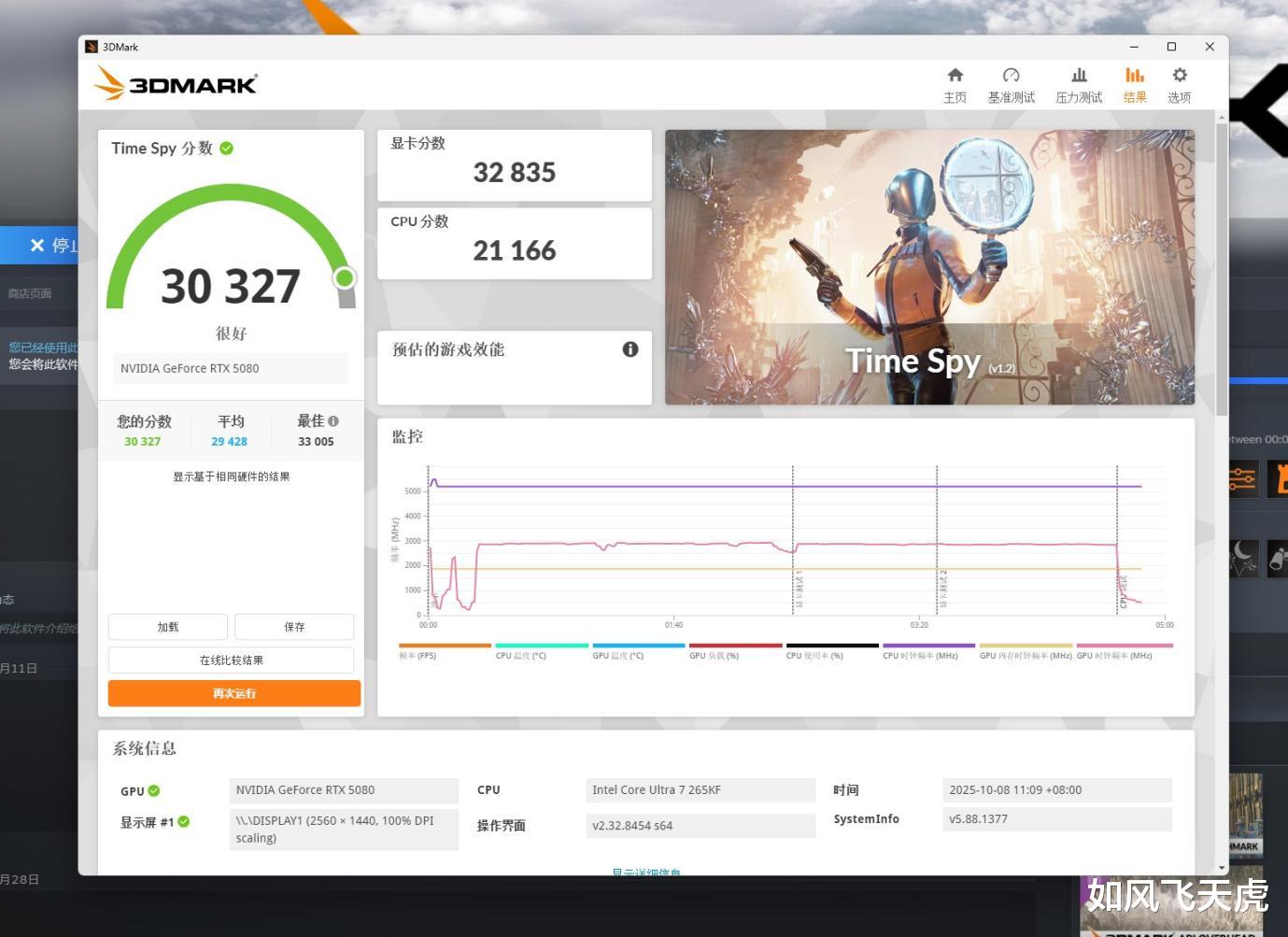Click the CPU 分数 value 21 166
The height and width of the screenshot is (937, 1288).
coord(515,250)
